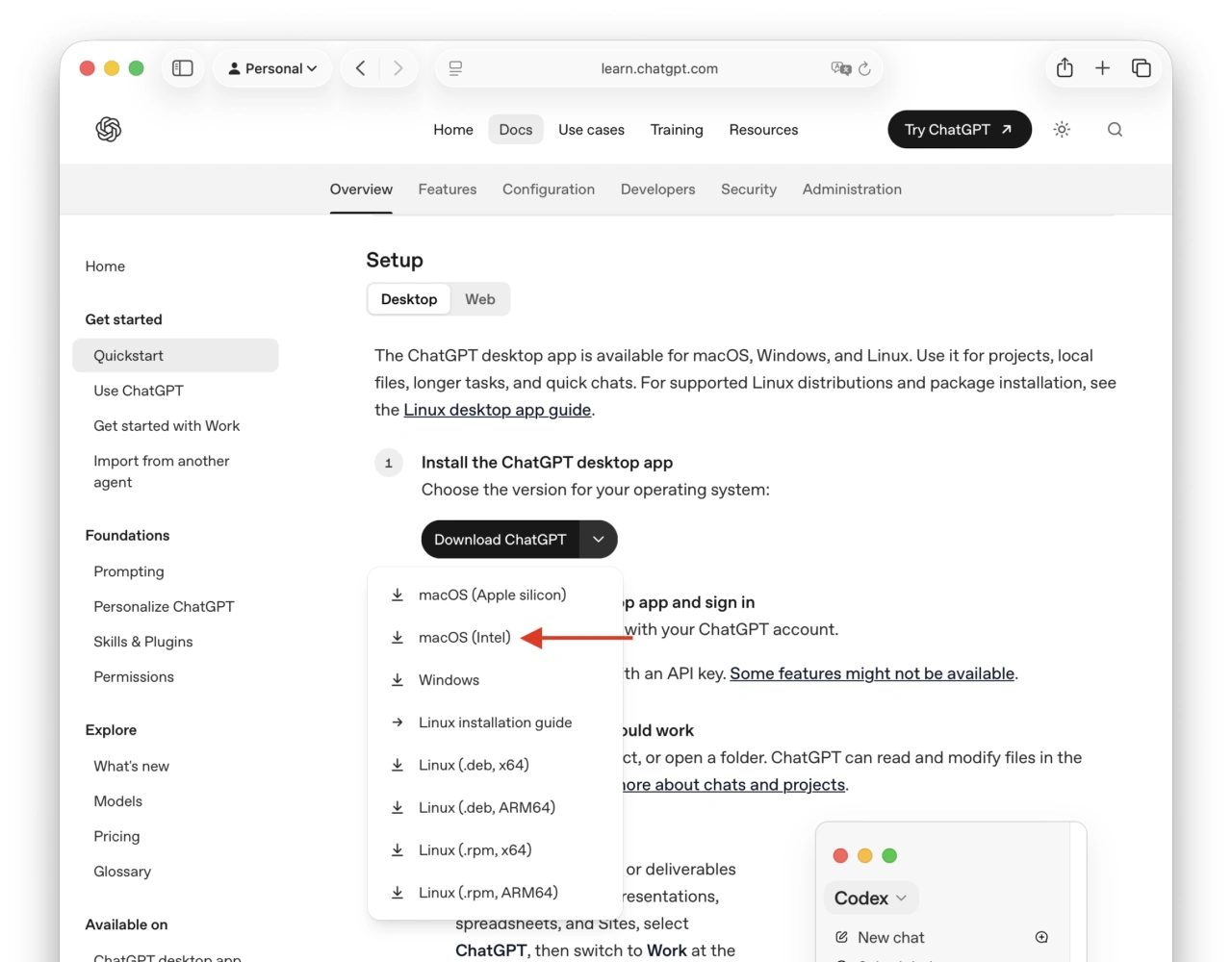1232x962 pixels.
Task: Open the Home nav item
Action: click(x=453, y=130)
